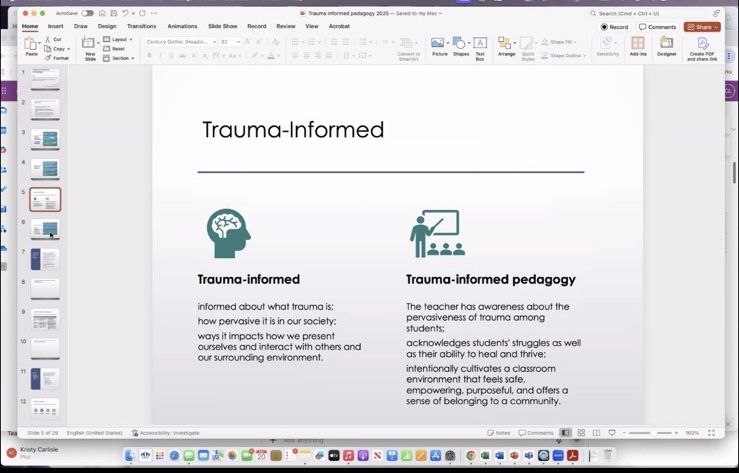
Task: Click the Paste icon in ribbon
Action: (31, 45)
